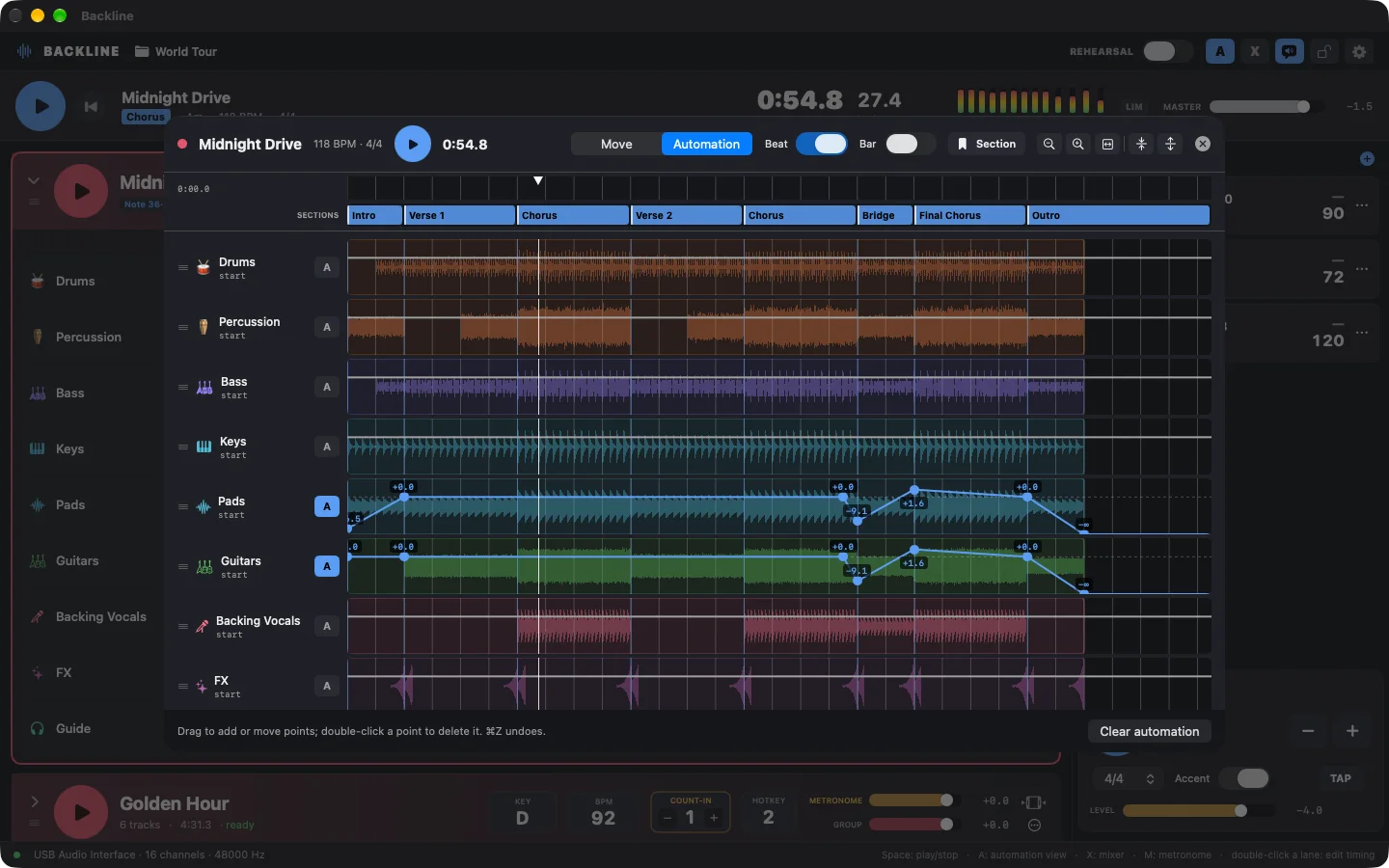Click the Section bookmark button
Viewport: 1389px width, 868px height.
pos(986,144)
